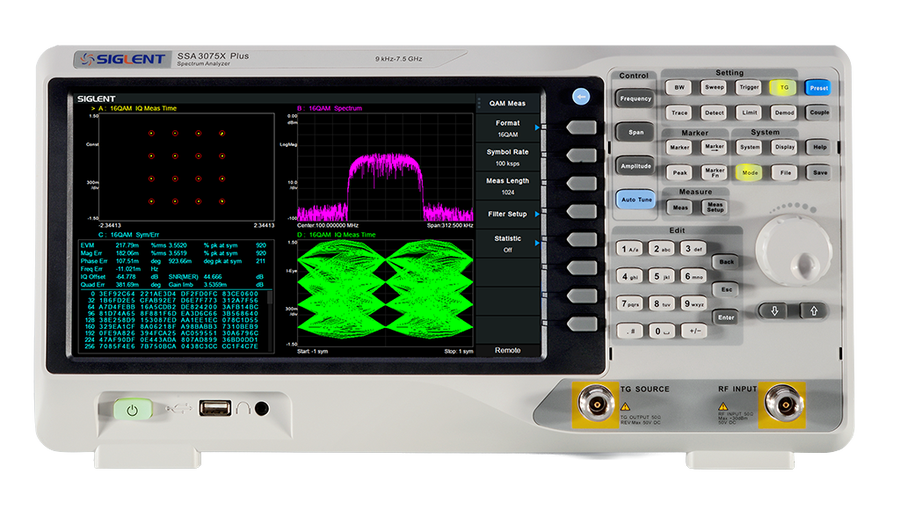Image resolution: width=900 pixels, height=510 pixels.
Task: Click the File key
Action: (785, 172)
